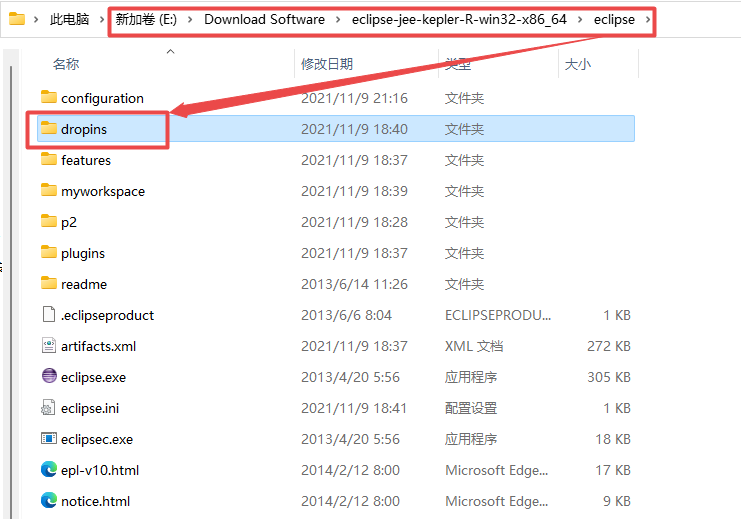
Task: Click 272 KB size of artifacts.xml
Action: (609, 346)
